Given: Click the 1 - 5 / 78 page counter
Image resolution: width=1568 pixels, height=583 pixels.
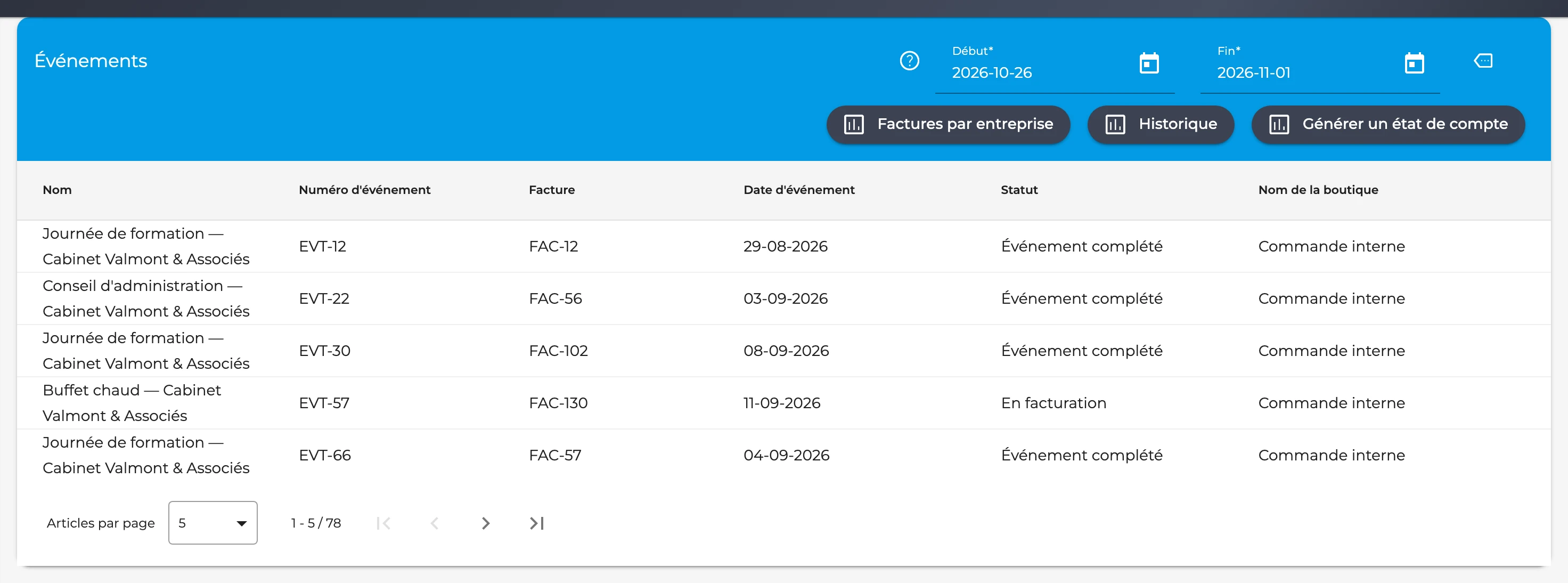Looking at the screenshot, I should pos(316,523).
